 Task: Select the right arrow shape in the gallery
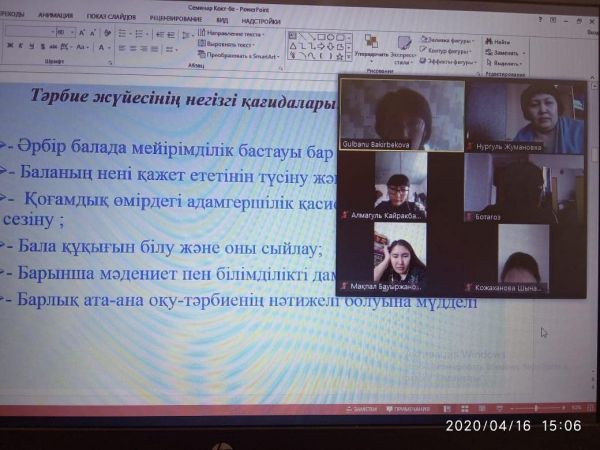pos(321,47)
